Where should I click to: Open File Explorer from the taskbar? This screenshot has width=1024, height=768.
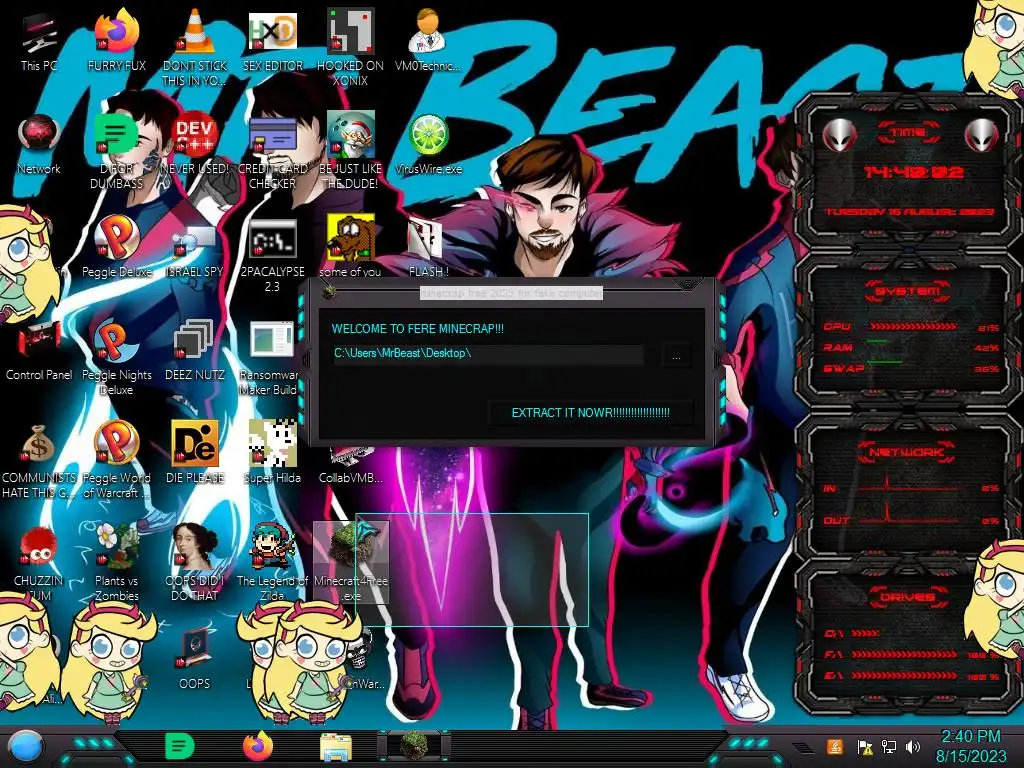coord(336,747)
